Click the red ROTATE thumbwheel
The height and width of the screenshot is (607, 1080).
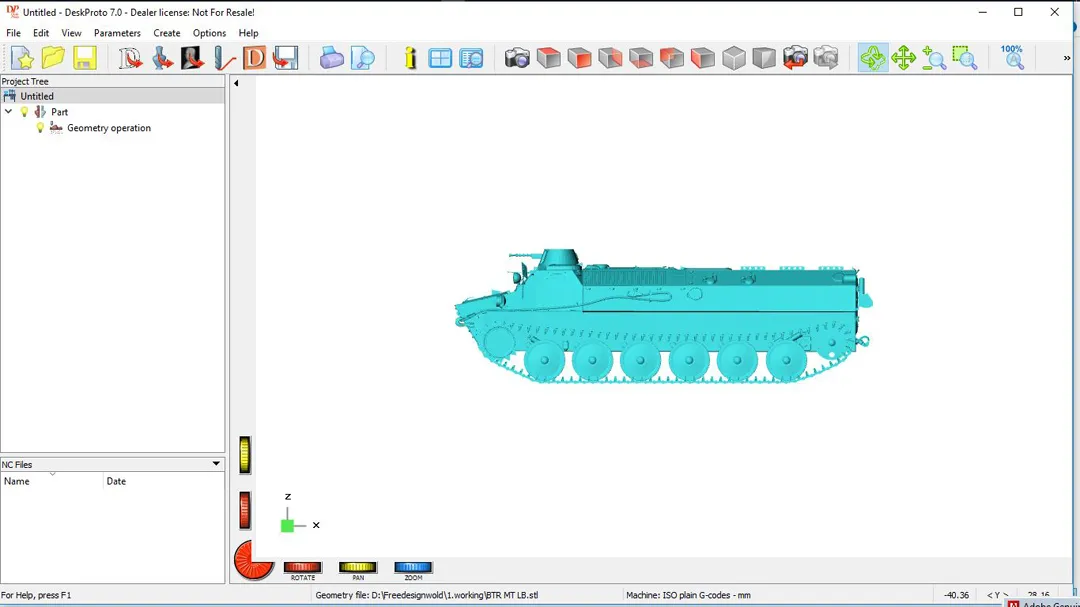tap(302, 567)
